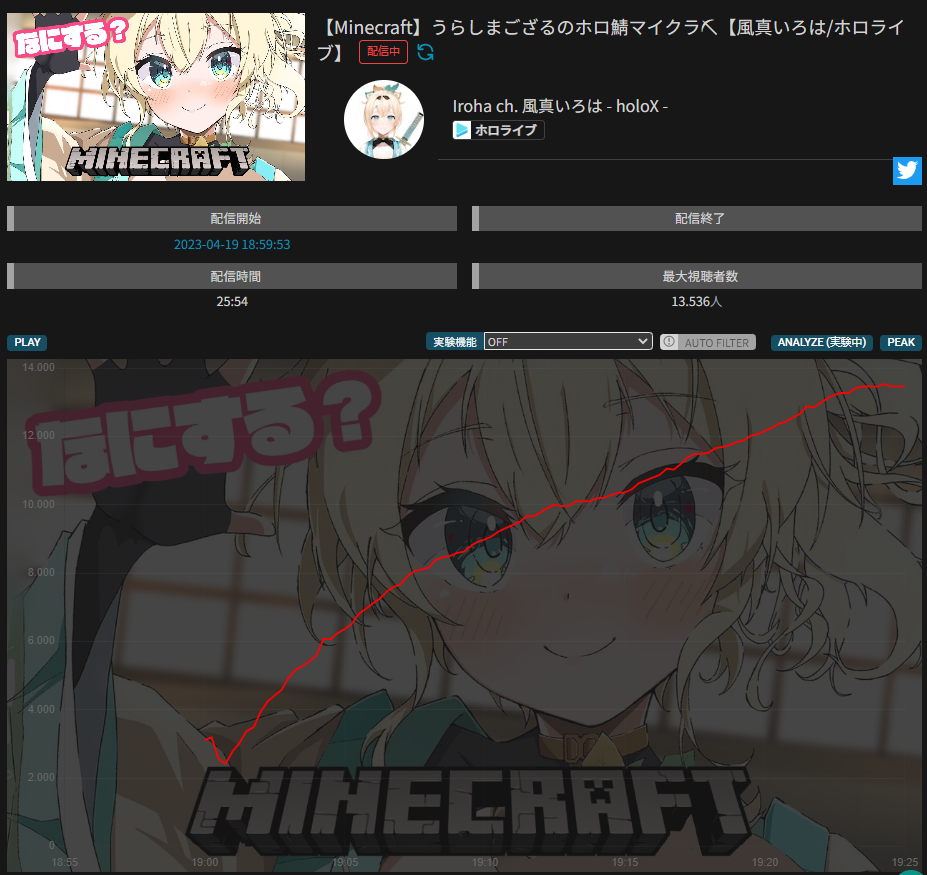
Task: Click the 18:55 time axis label
Action: [64, 862]
